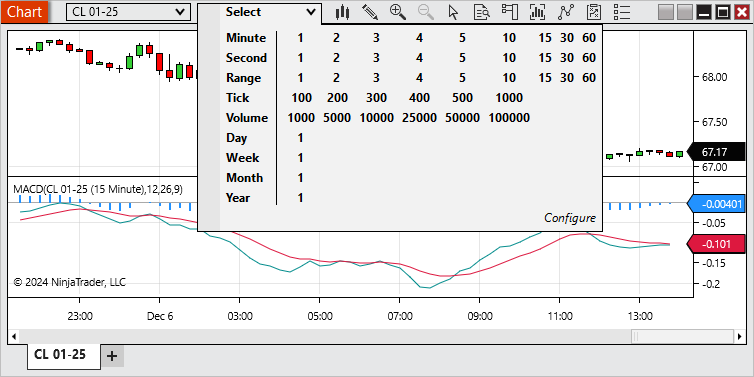The image size is (754, 377).
Task: Select the Drawing Tools pencil icon
Action: pos(370,12)
